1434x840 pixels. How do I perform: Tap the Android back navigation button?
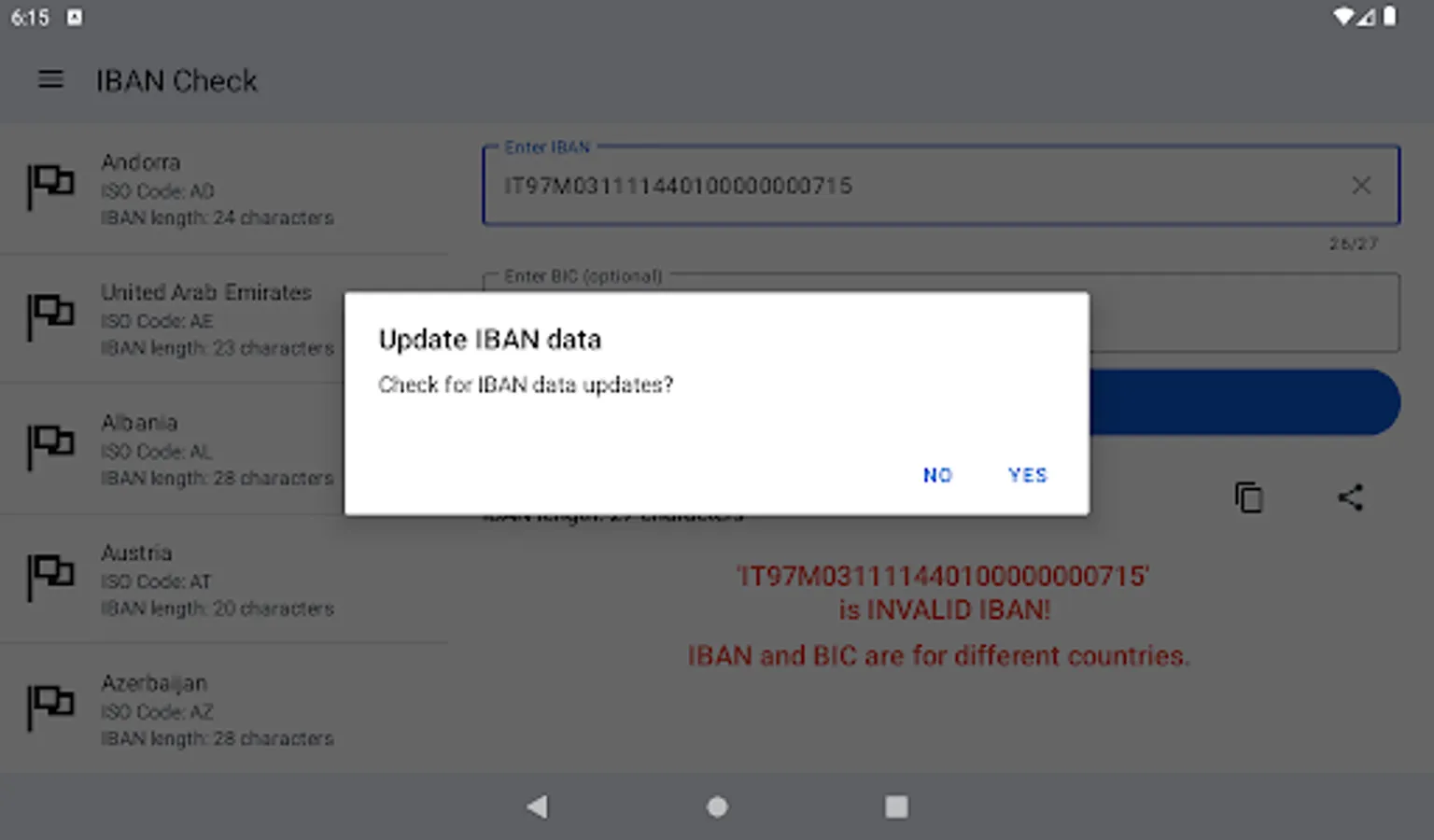click(538, 806)
